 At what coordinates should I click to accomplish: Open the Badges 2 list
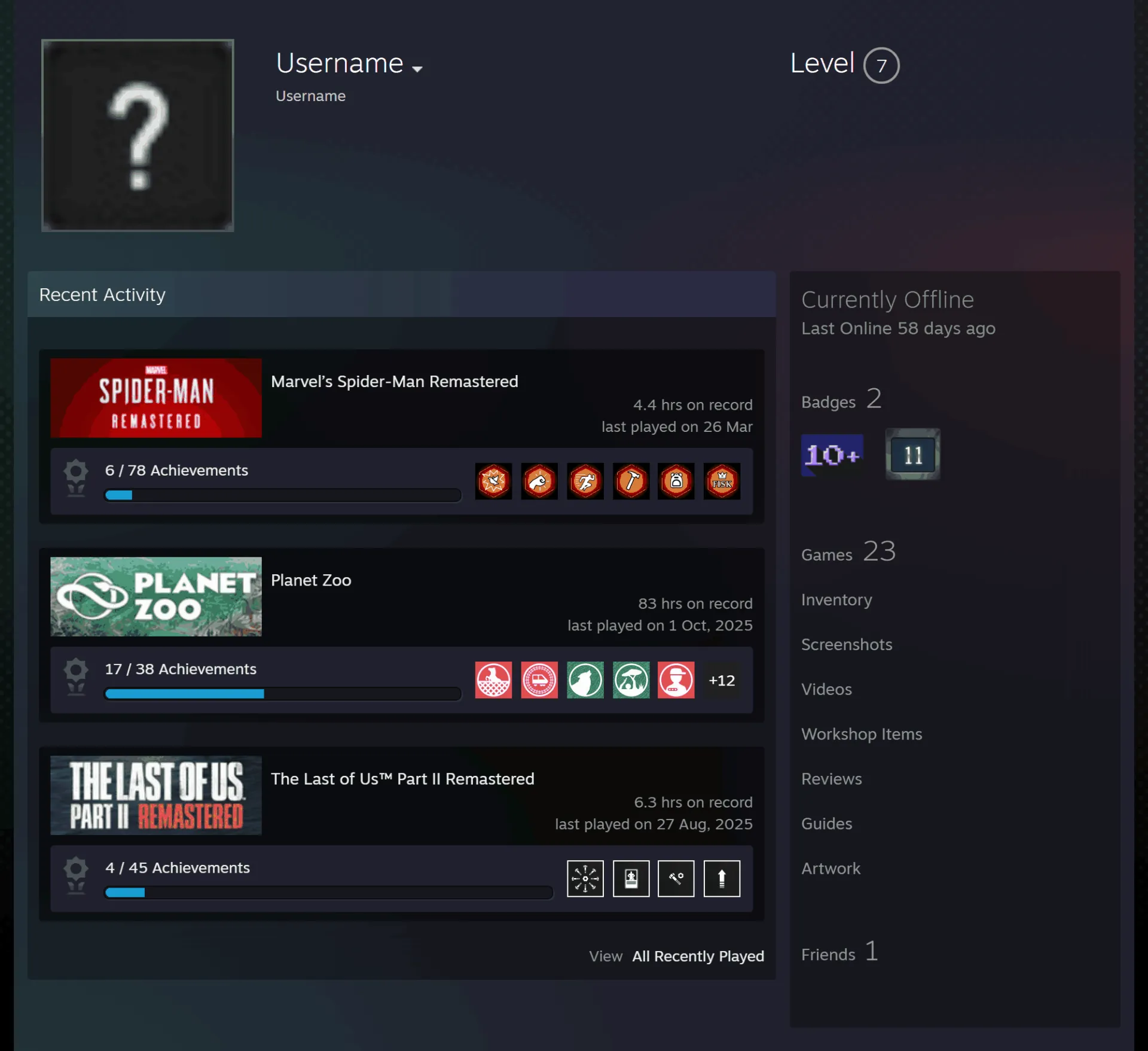point(841,399)
